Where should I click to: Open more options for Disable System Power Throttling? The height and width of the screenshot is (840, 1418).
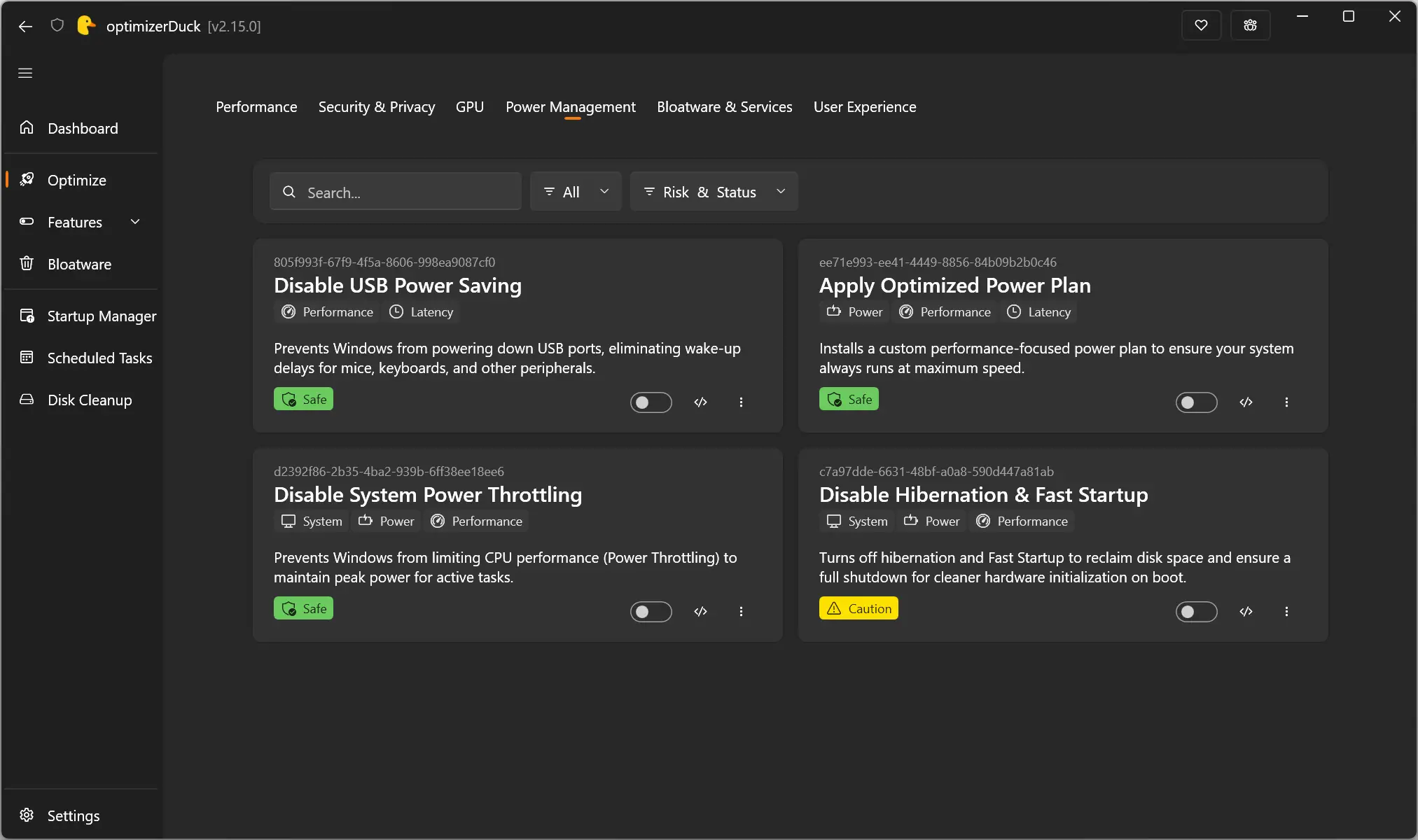pos(741,612)
